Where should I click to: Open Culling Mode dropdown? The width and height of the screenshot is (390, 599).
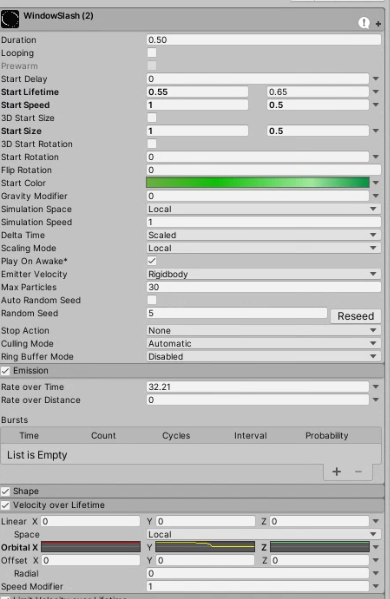tap(264, 343)
